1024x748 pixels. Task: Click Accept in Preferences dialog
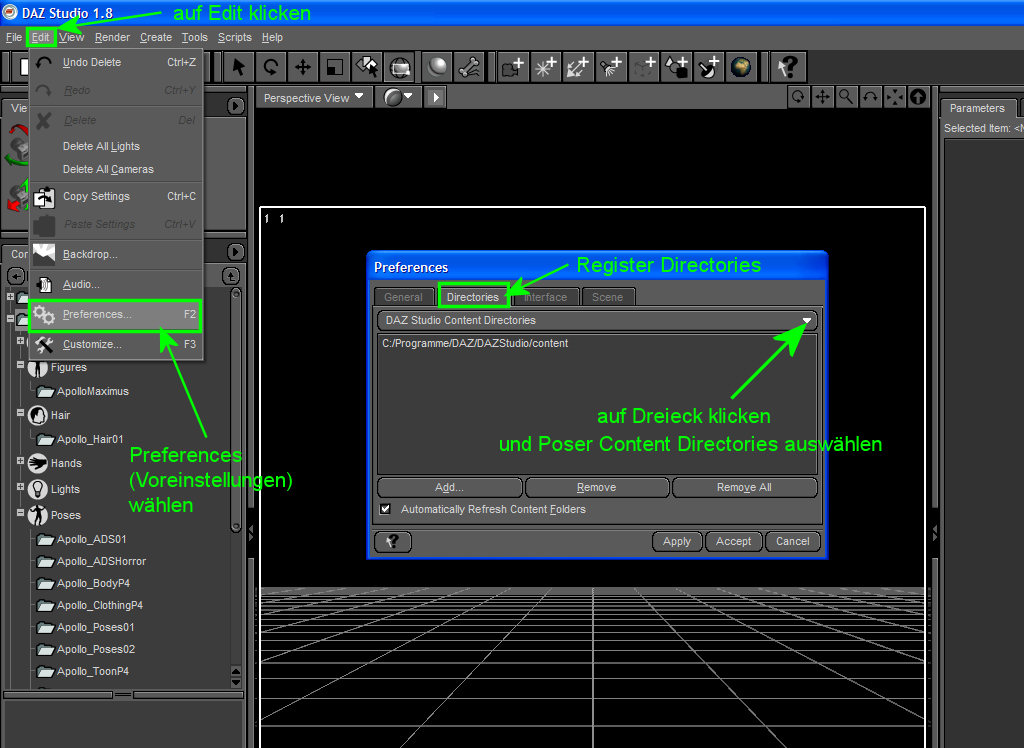(x=733, y=542)
